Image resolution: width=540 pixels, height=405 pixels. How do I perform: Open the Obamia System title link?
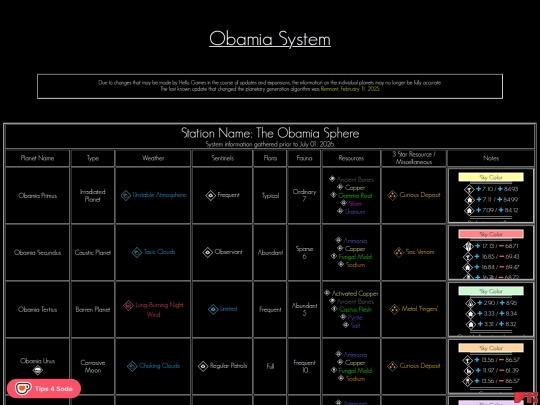click(270, 39)
